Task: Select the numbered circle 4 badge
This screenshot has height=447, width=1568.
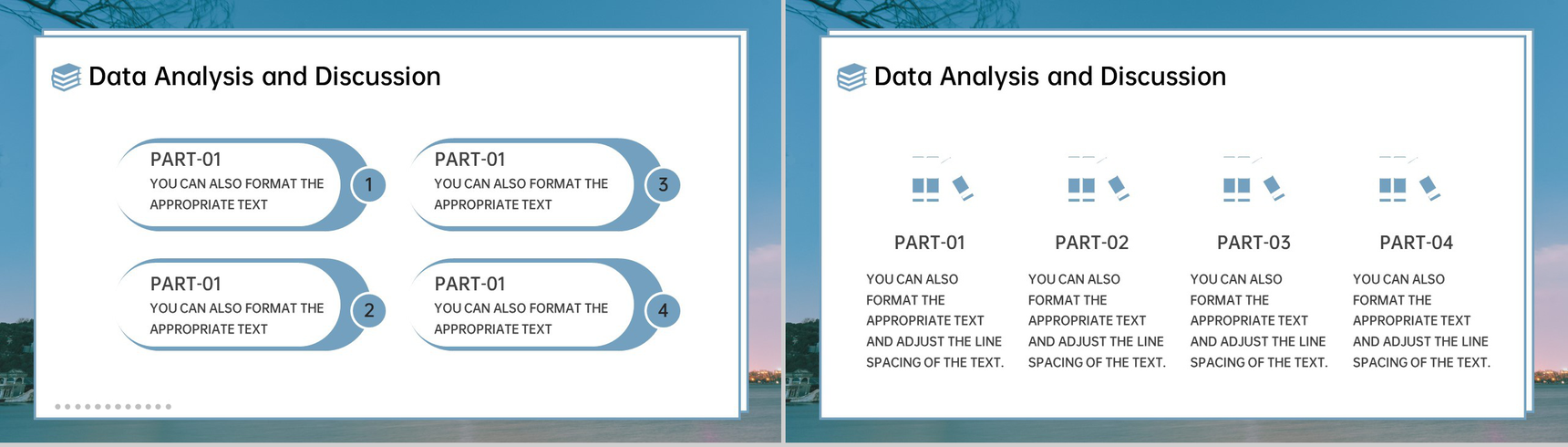Action: point(663,310)
